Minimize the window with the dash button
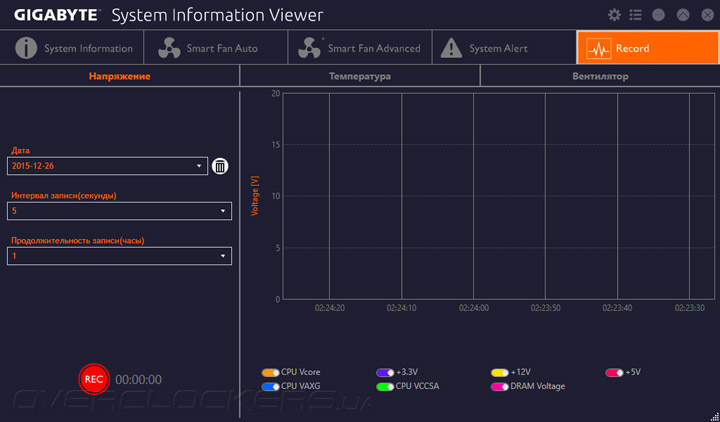Viewport: 720px width, 422px height. point(658,15)
